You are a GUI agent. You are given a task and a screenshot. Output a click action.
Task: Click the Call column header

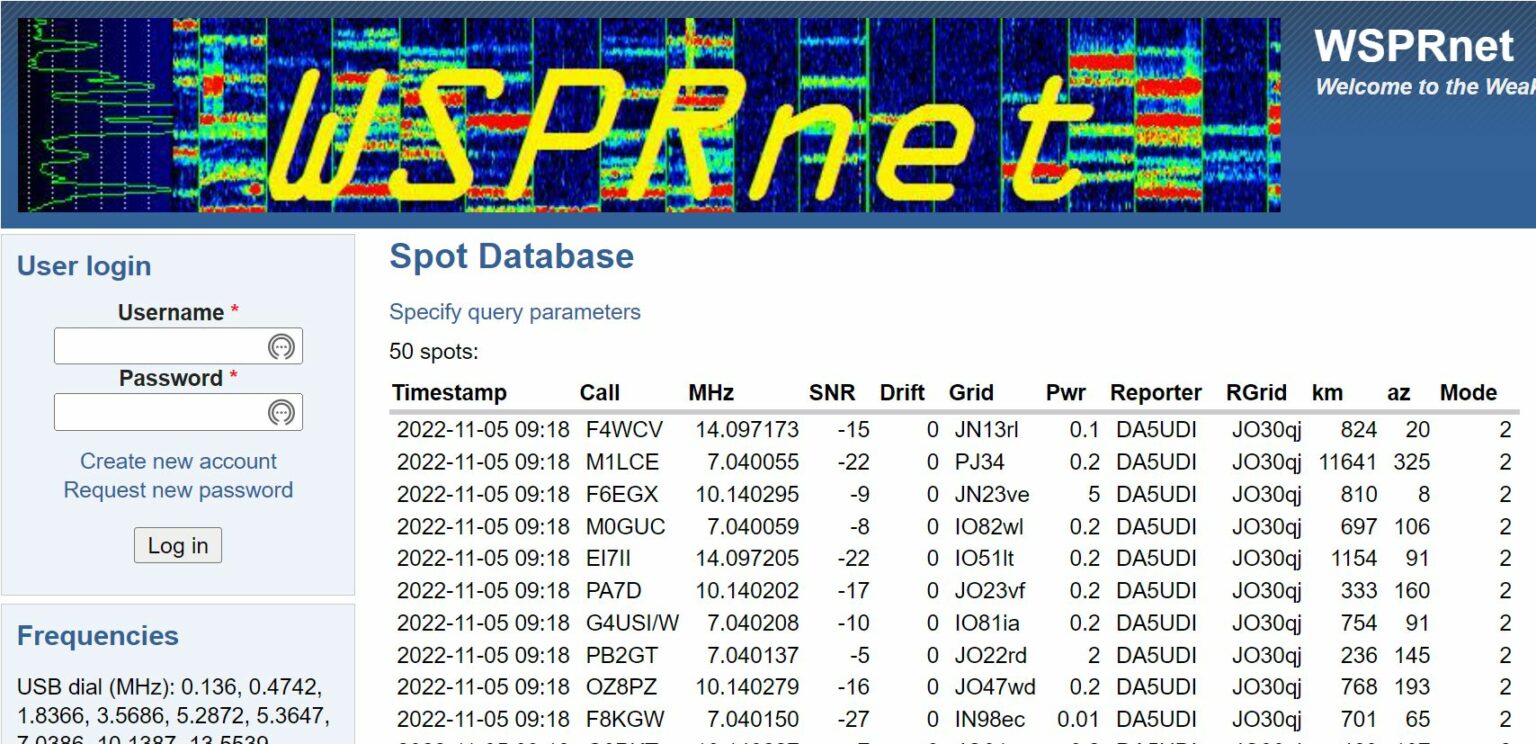(x=599, y=392)
